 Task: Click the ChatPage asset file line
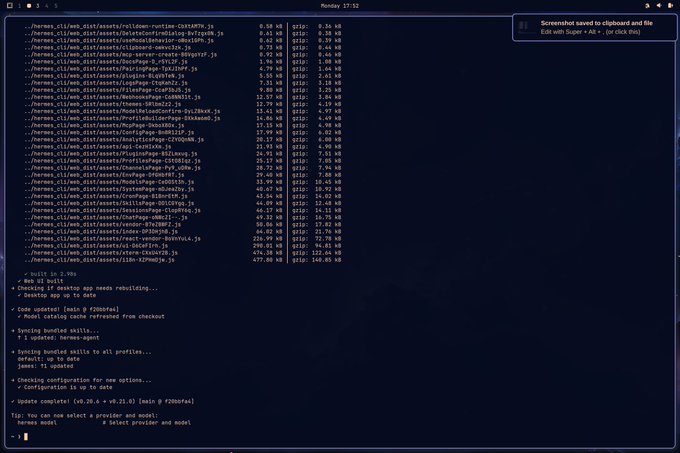106,218
